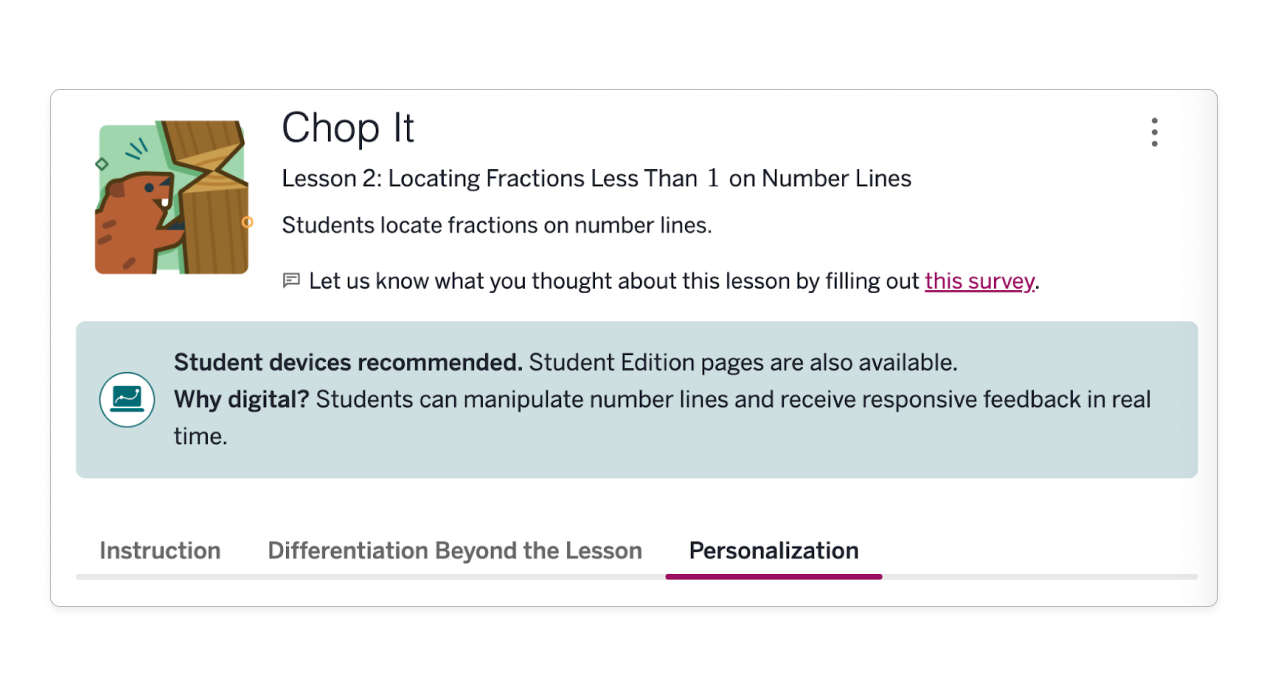Click the lesson description text
Screen dimensions: 1280x700
(x=496, y=225)
